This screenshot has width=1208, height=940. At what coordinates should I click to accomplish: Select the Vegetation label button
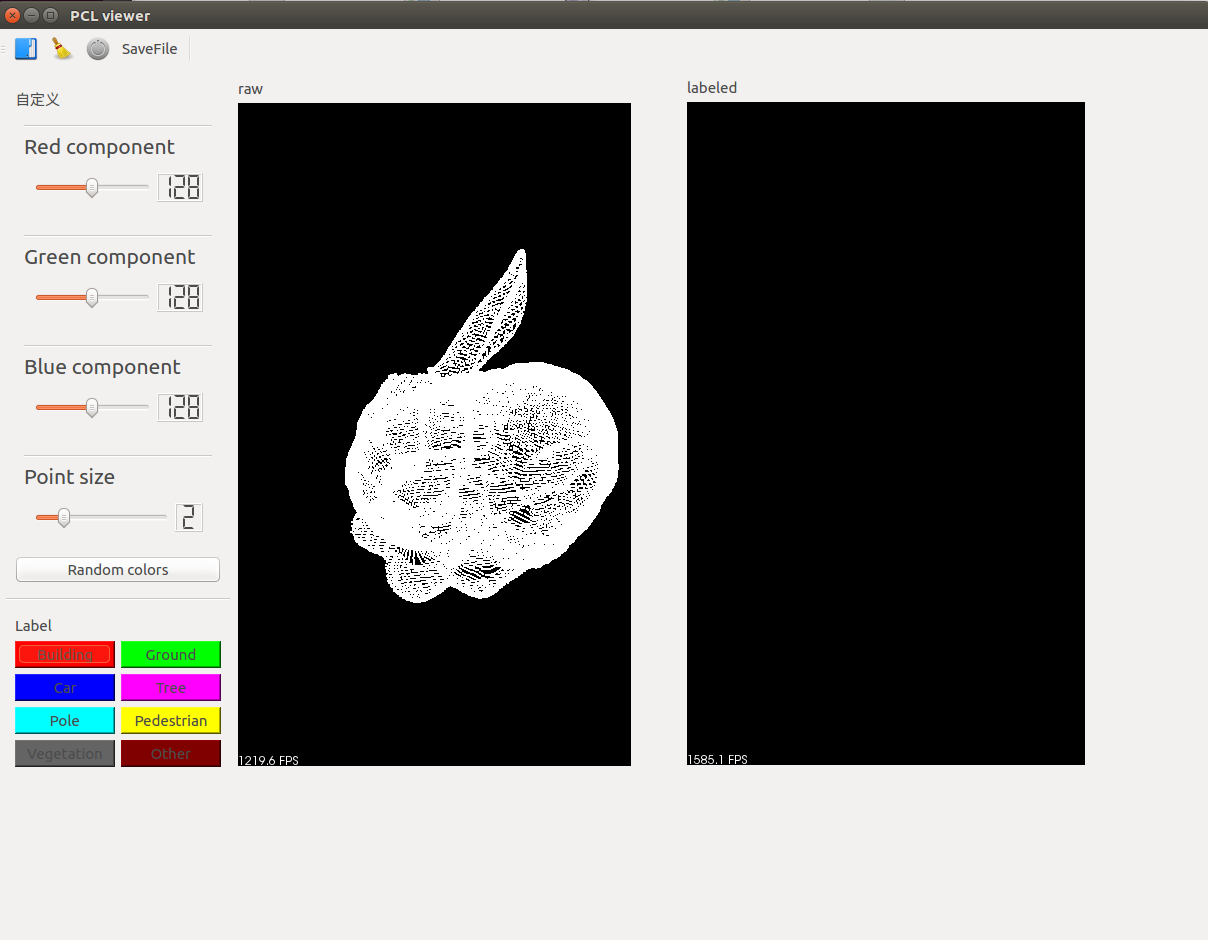click(x=65, y=754)
